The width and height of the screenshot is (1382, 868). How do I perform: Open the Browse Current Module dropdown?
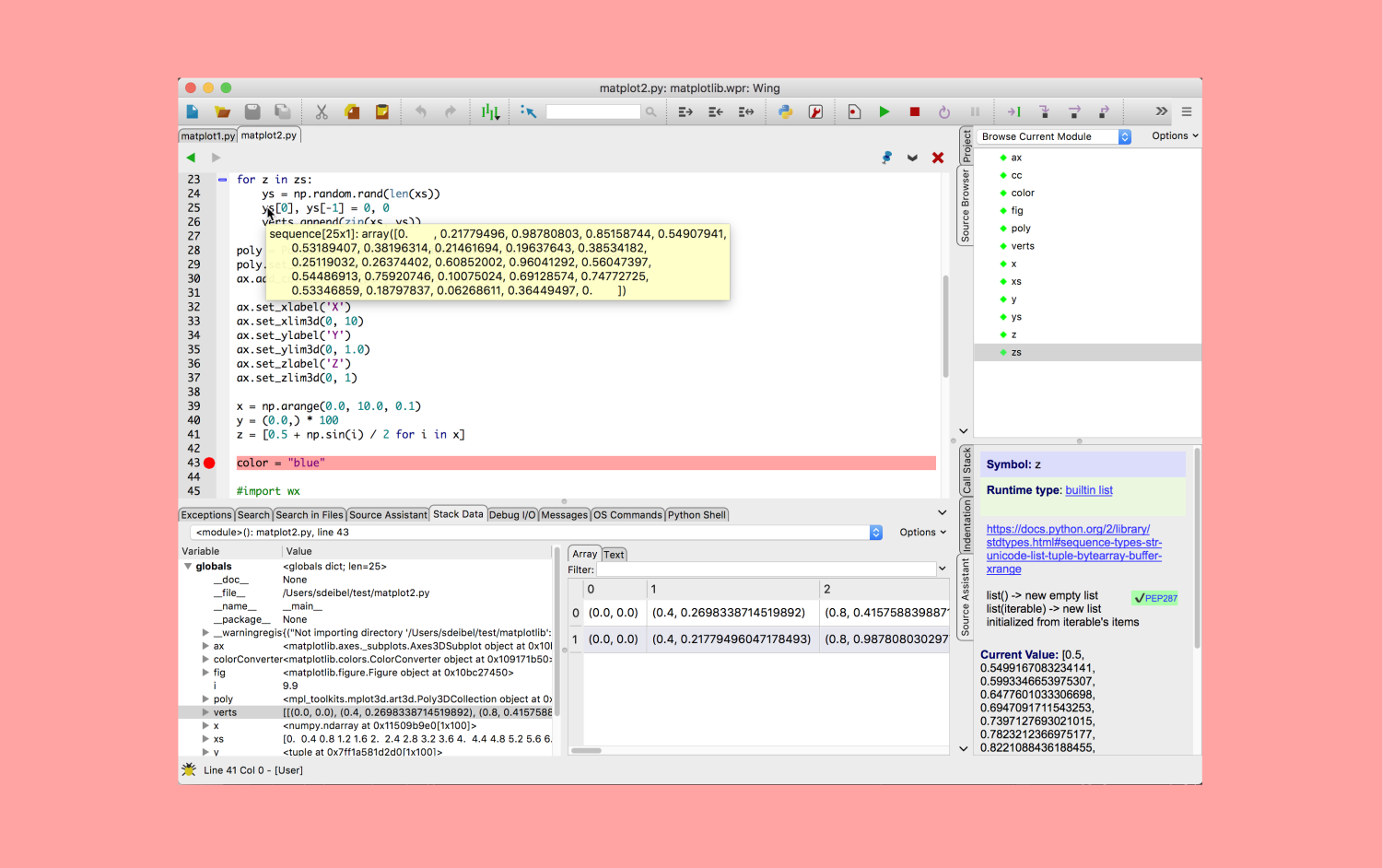tap(1054, 136)
